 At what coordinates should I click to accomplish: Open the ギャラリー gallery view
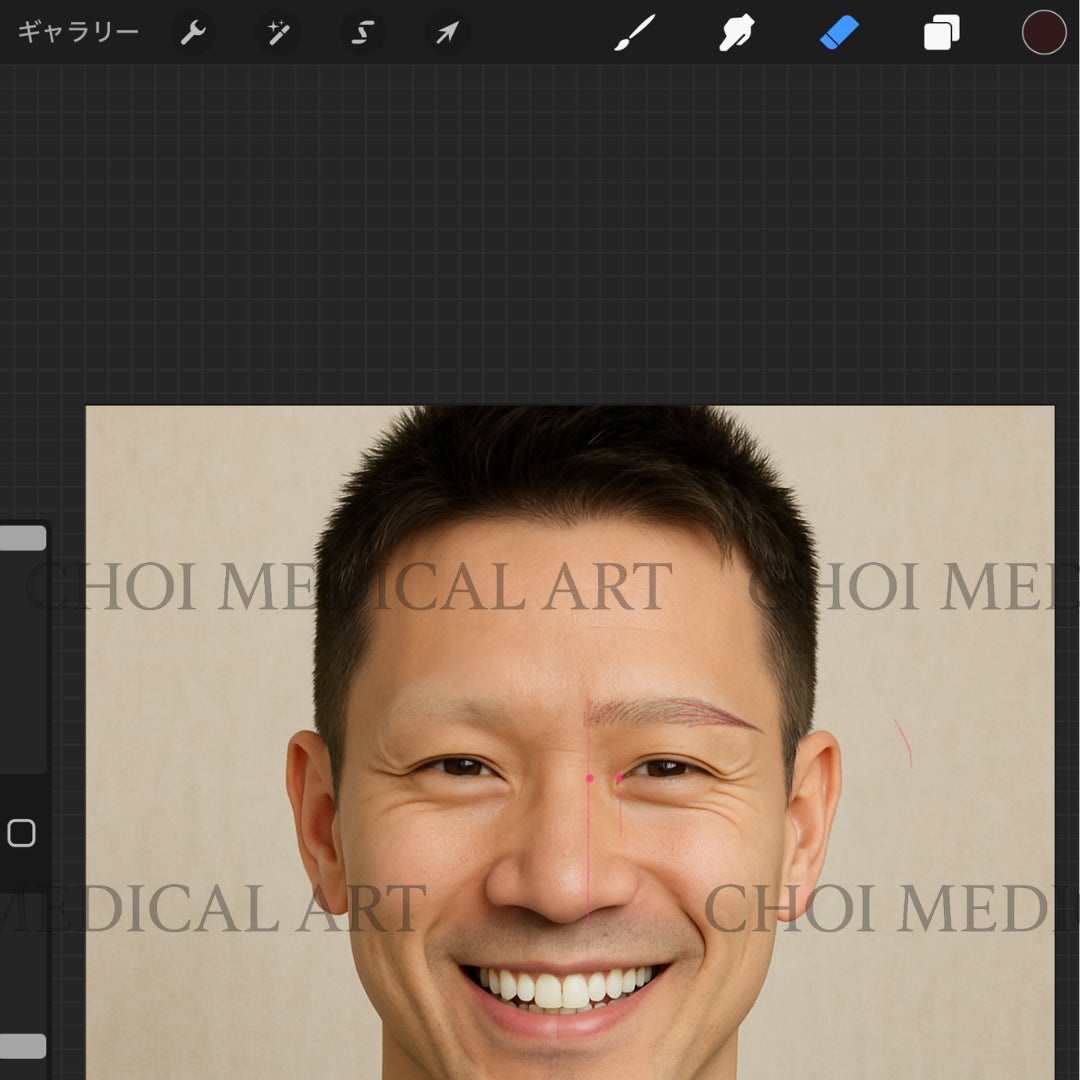[x=78, y=32]
